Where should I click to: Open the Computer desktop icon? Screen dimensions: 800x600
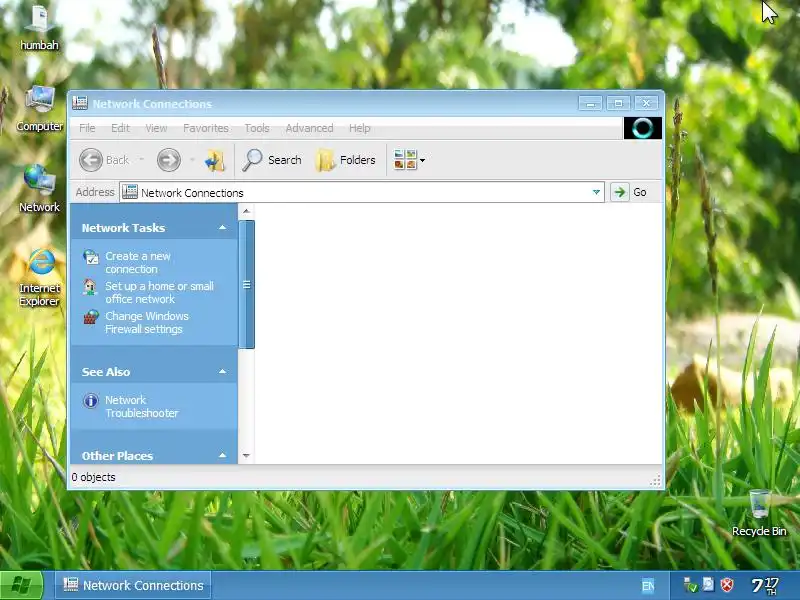click(x=40, y=108)
